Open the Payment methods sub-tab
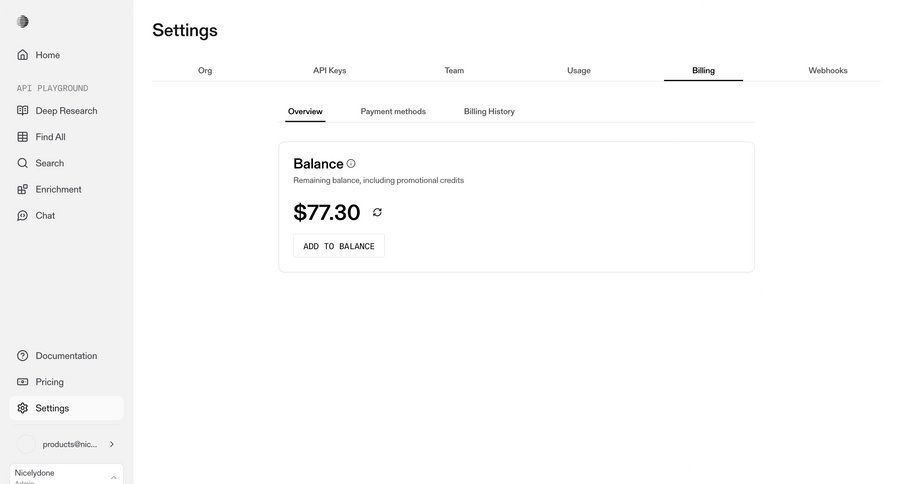 pyautogui.click(x=393, y=111)
